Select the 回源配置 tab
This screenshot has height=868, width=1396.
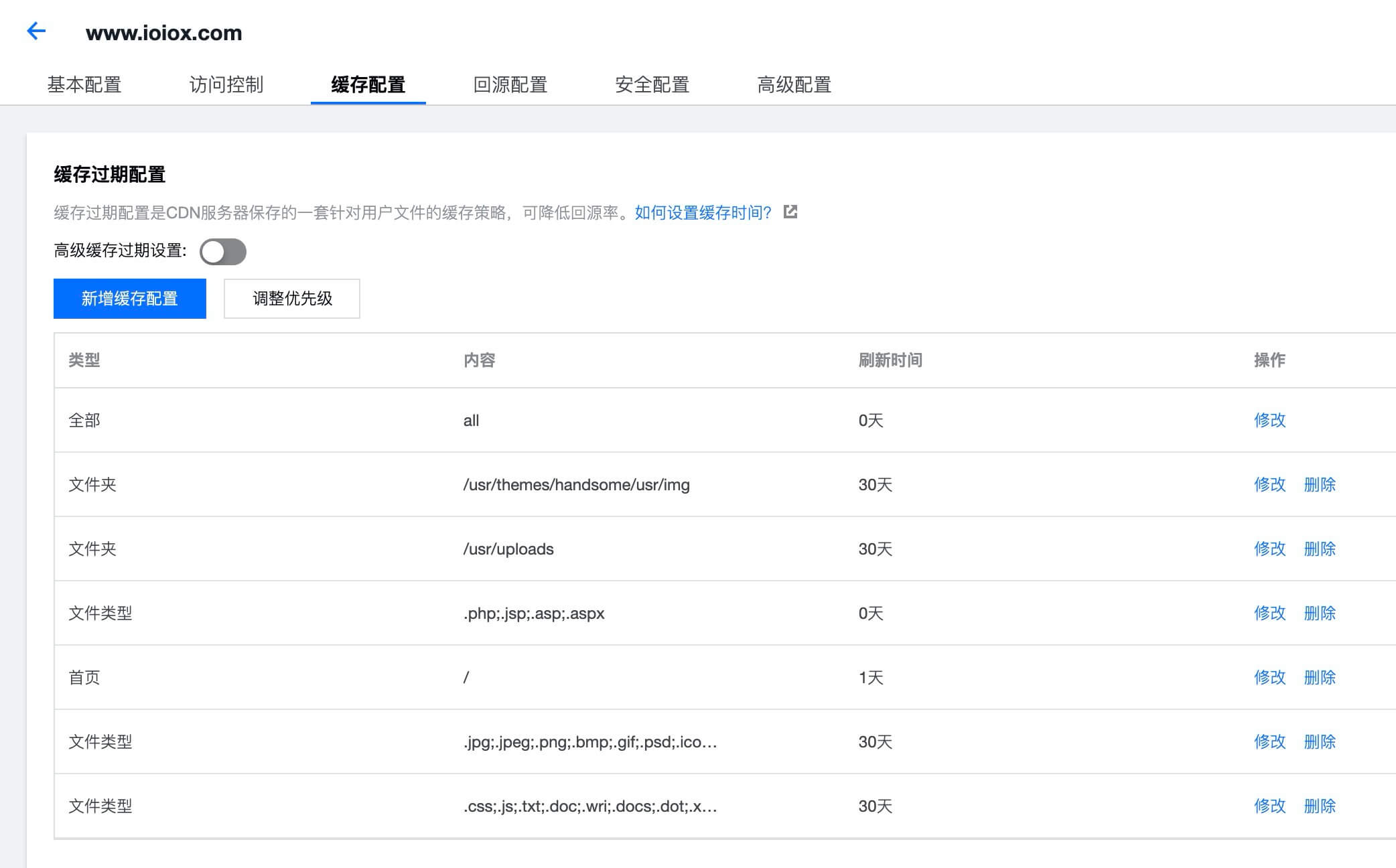point(510,85)
